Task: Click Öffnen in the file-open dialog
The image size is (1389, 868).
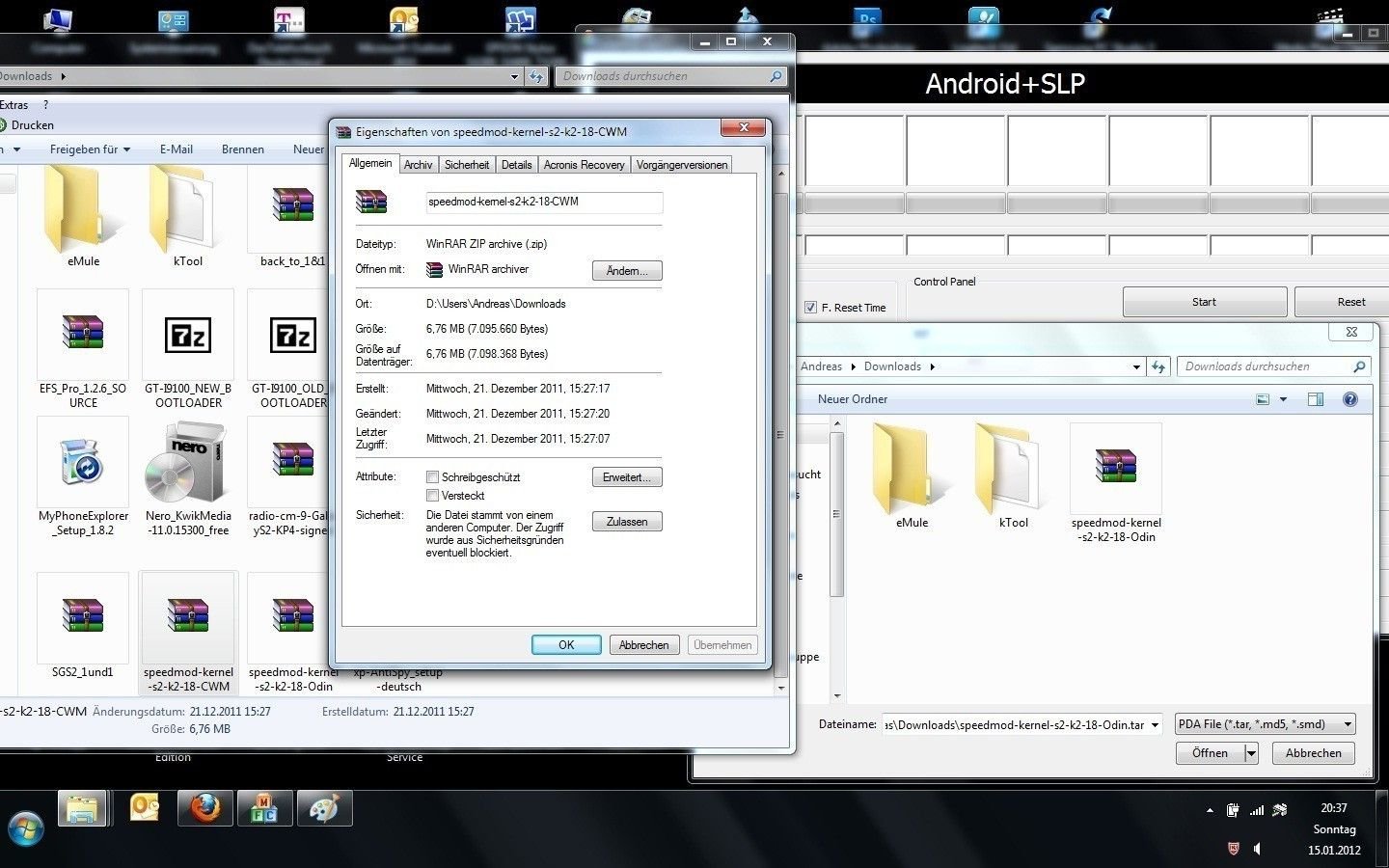Action: (x=1210, y=753)
